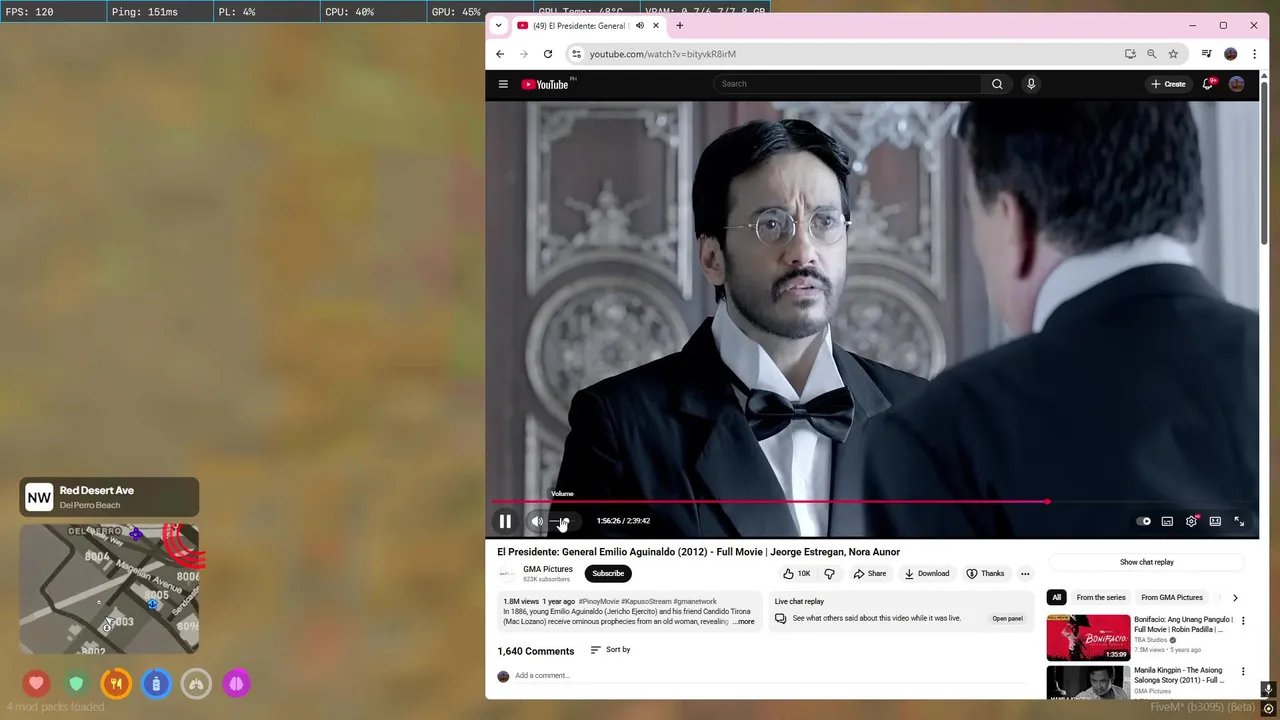Viewport: 1280px width, 720px height.
Task: Open the notifications bell
Action: tap(1208, 84)
